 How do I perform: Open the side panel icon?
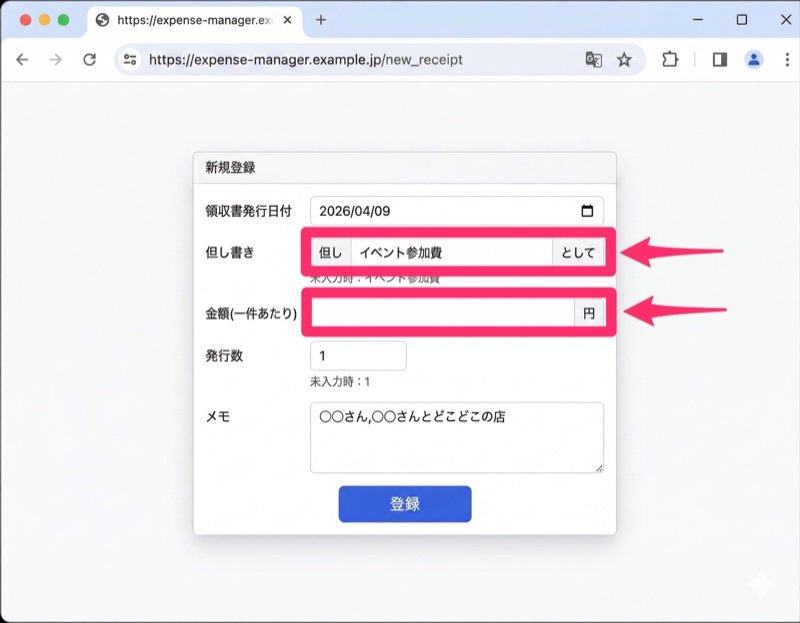(719, 59)
